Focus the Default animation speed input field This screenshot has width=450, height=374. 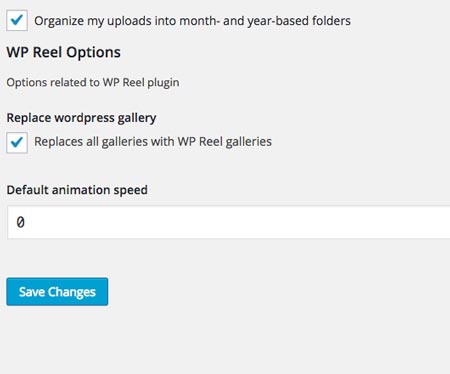[x=229, y=222]
